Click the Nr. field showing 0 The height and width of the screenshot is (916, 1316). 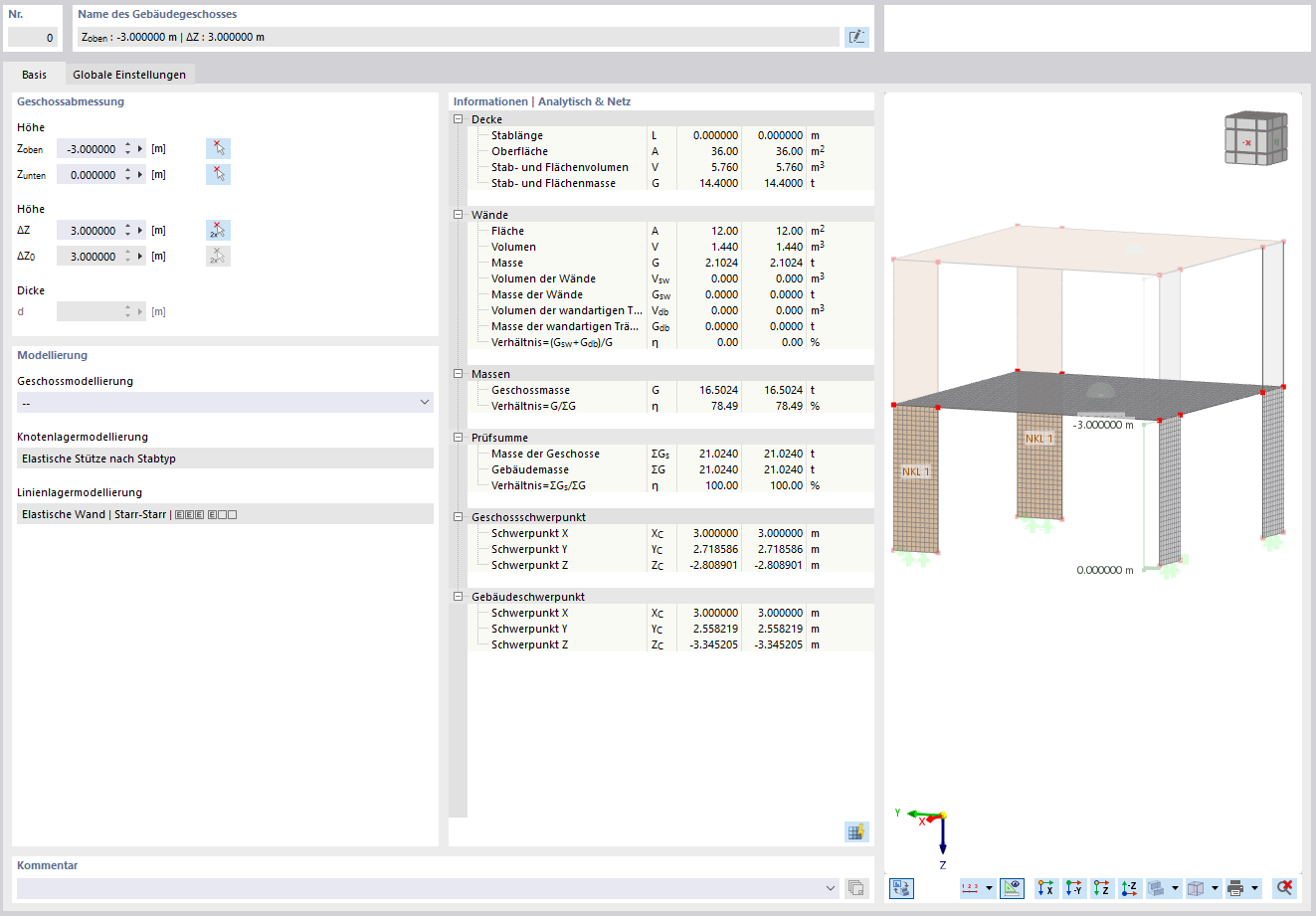point(33,38)
